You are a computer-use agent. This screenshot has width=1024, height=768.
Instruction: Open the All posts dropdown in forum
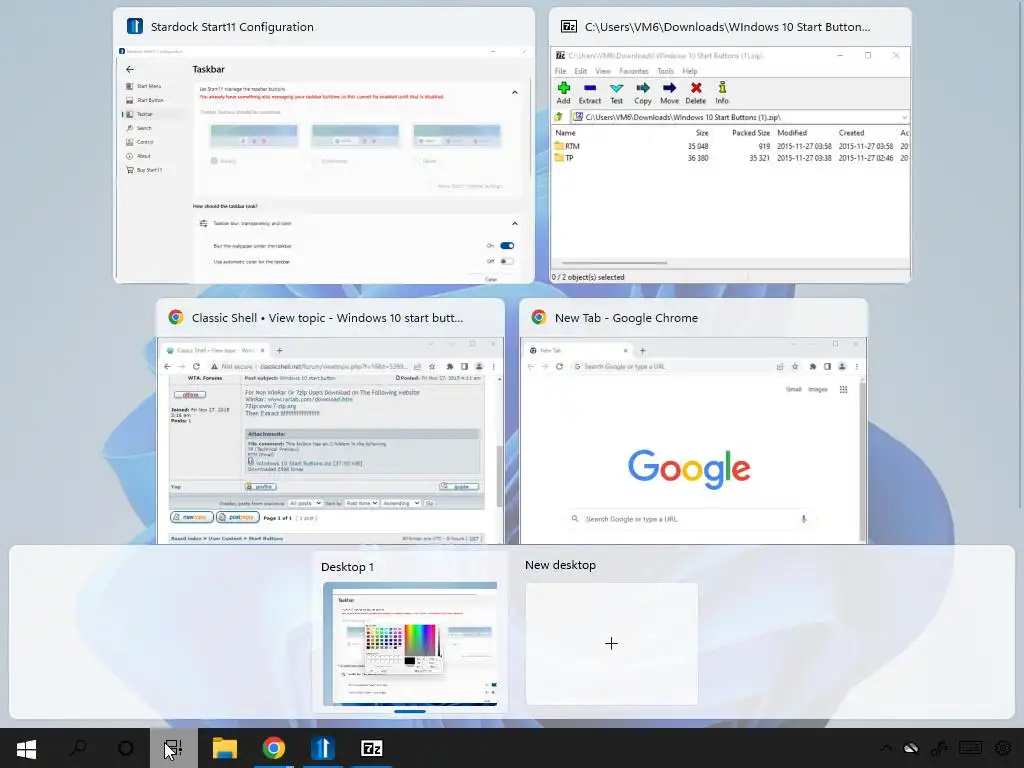click(x=306, y=504)
